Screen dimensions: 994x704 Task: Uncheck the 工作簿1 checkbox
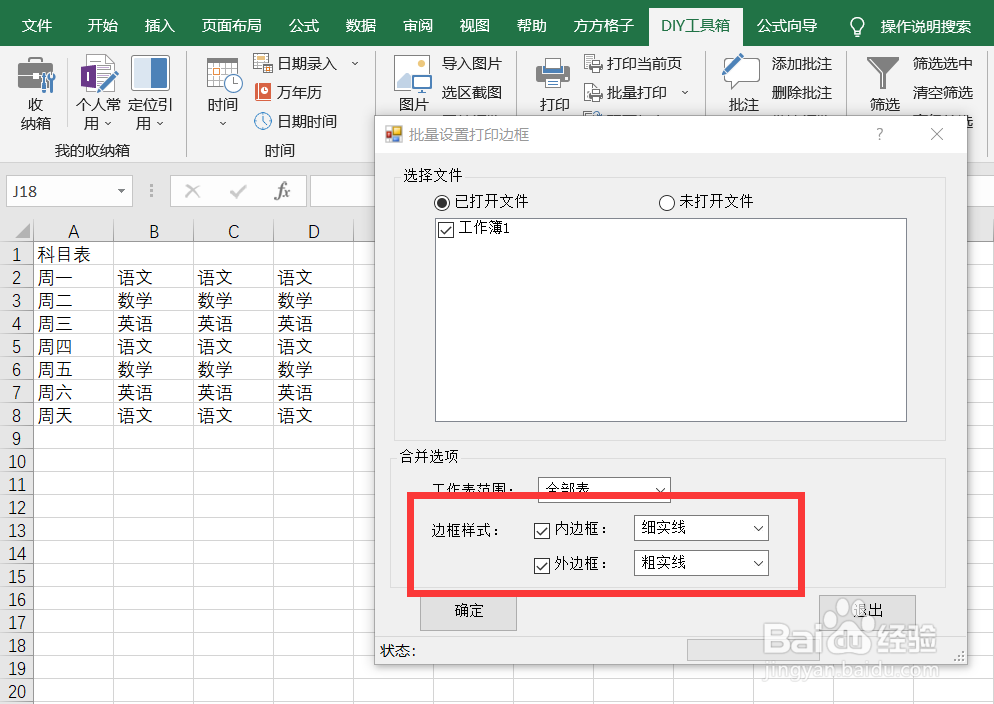pyautogui.click(x=444, y=229)
